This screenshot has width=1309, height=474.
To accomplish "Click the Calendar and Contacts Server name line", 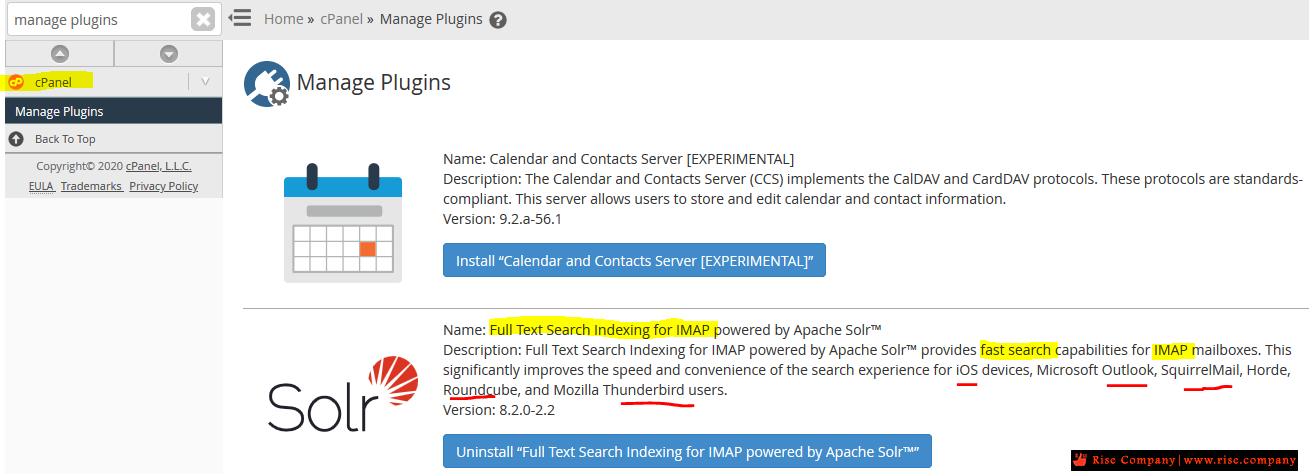I will pos(619,158).
